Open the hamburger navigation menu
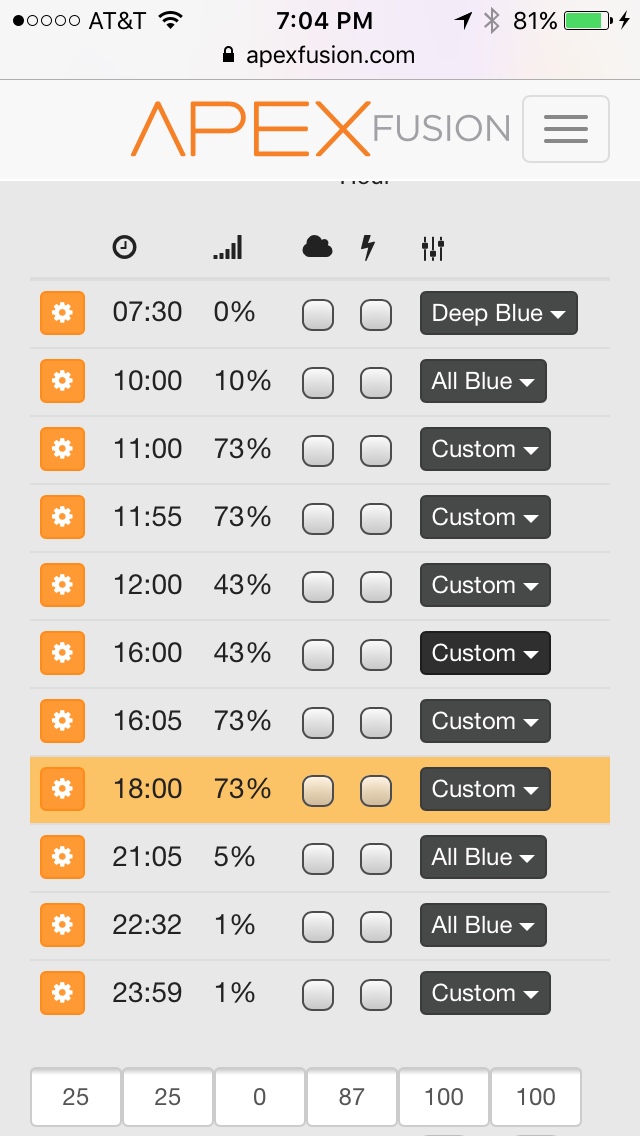The height and width of the screenshot is (1136, 640). click(x=565, y=129)
